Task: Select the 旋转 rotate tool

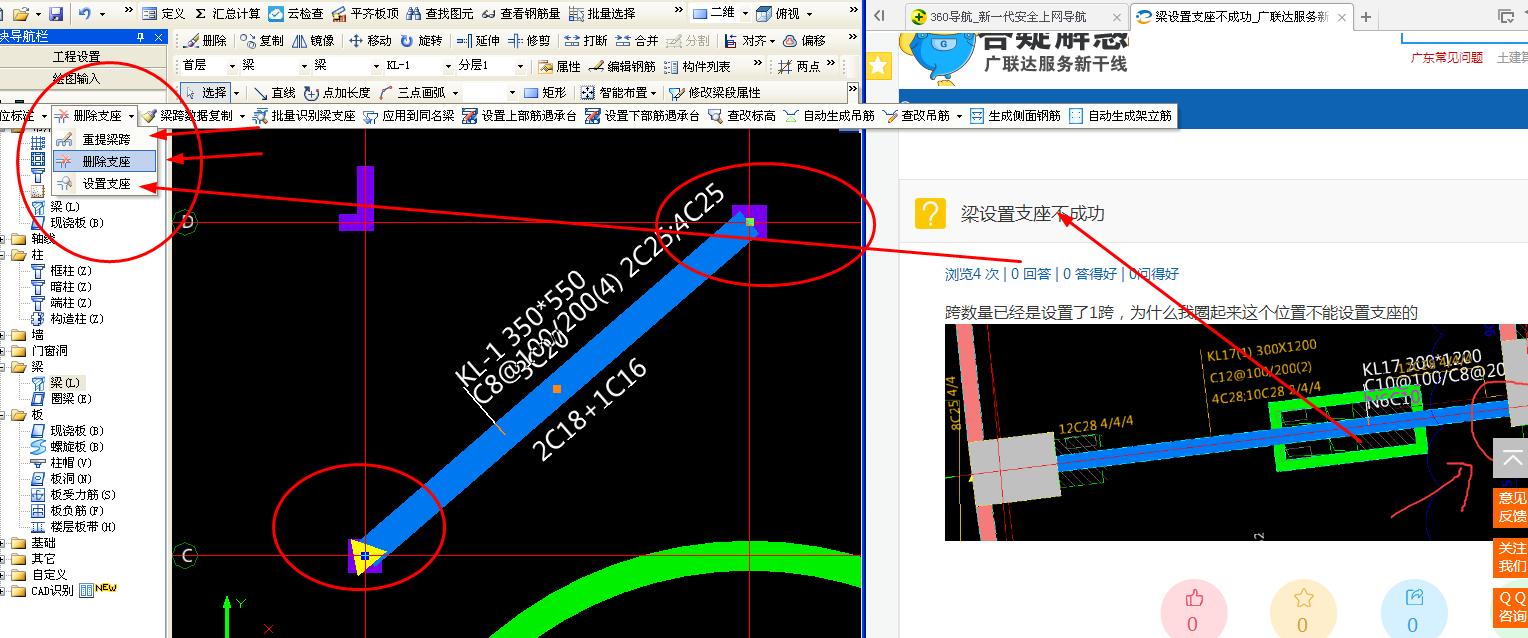Action: [x=420, y=41]
